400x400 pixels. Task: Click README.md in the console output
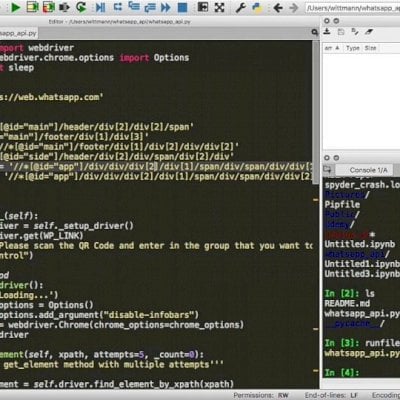pos(347,304)
